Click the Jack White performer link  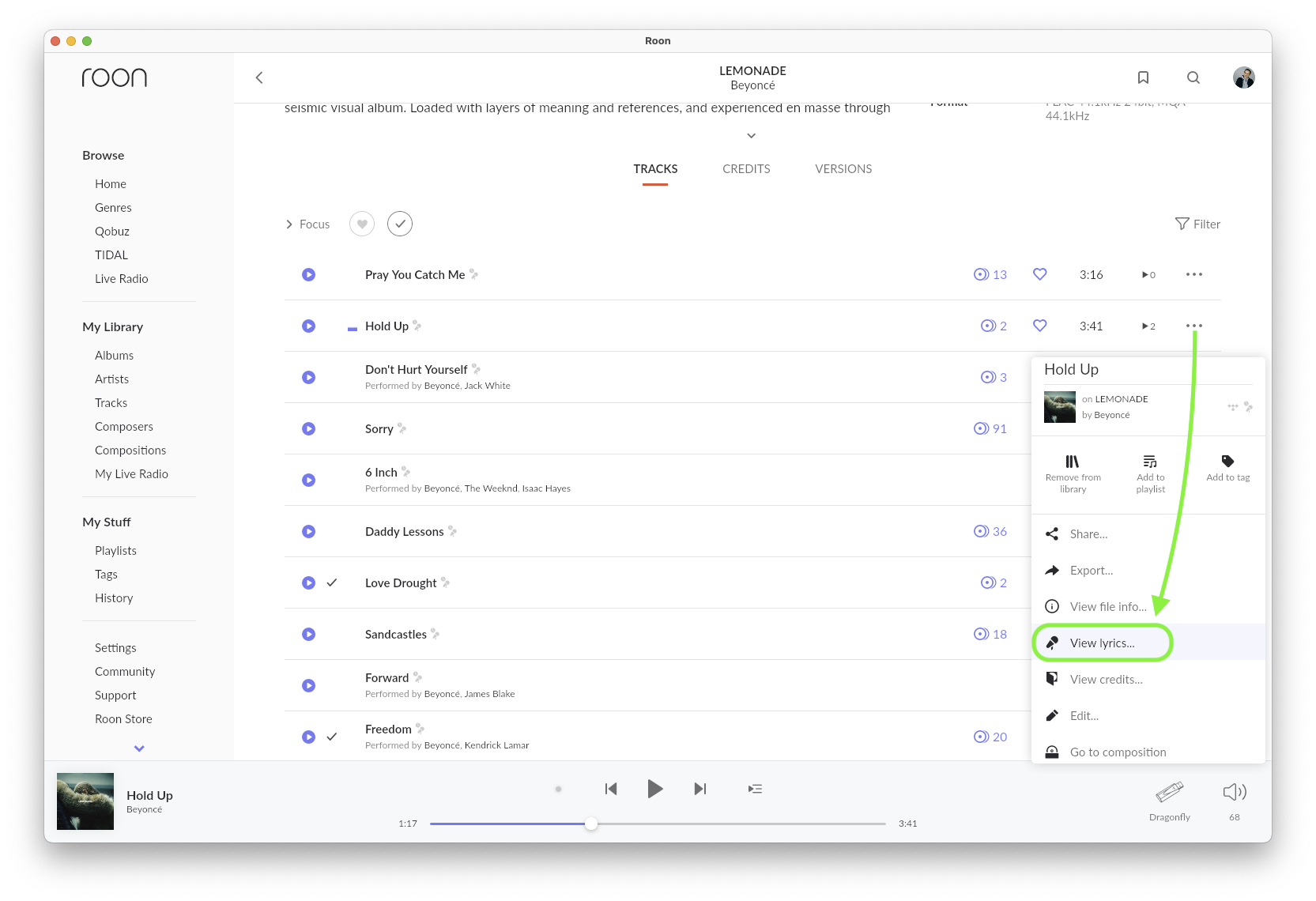488,386
